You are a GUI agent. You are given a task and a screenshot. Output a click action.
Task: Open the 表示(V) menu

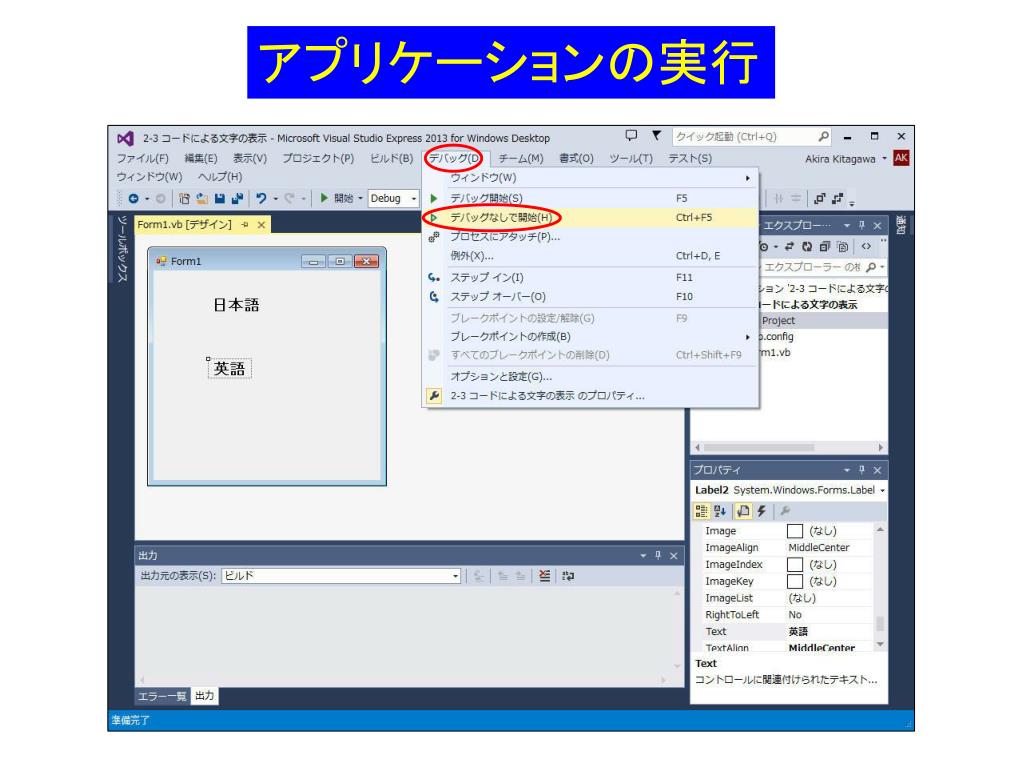click(250, 159)
